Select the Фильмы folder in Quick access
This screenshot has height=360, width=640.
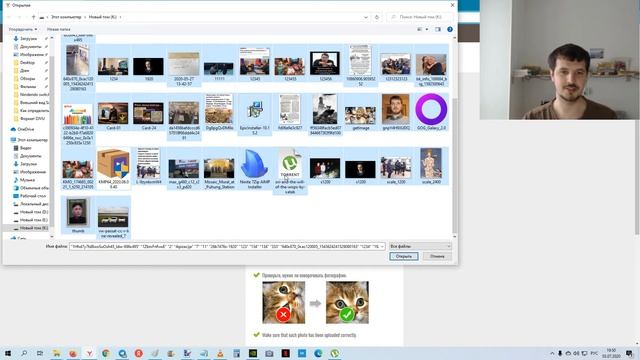pos(28,87)
